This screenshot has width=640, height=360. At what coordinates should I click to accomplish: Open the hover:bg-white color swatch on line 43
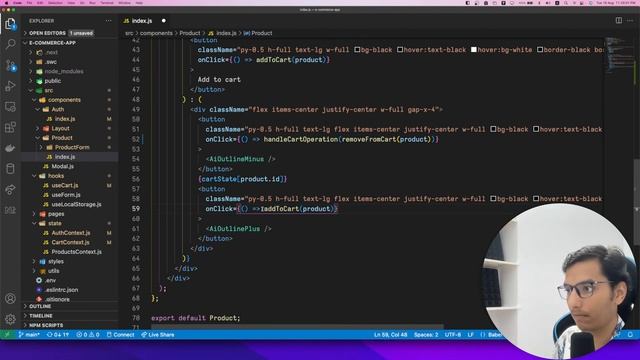point(473,50)
